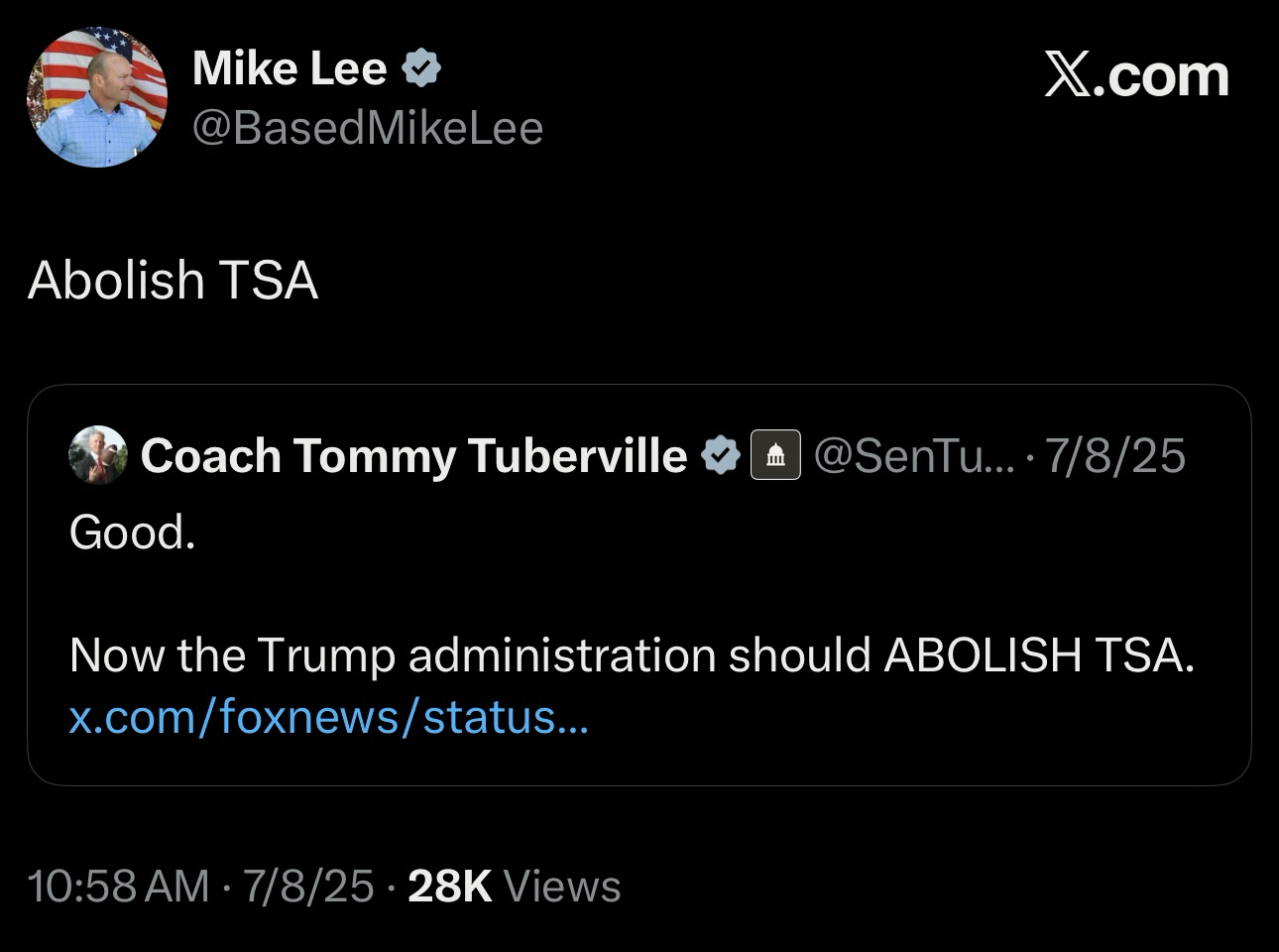Click the "Good." text in quoted post
The image size is (1279, 952).
[132, 533]
